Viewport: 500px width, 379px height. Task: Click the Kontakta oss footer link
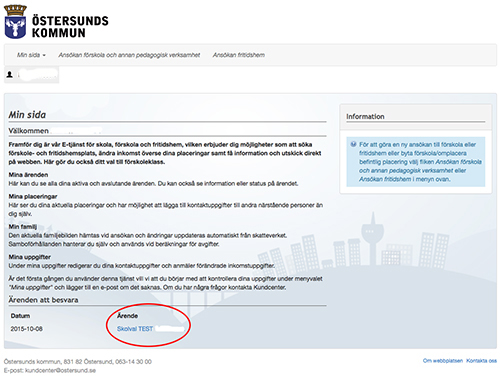click(481, 361)
